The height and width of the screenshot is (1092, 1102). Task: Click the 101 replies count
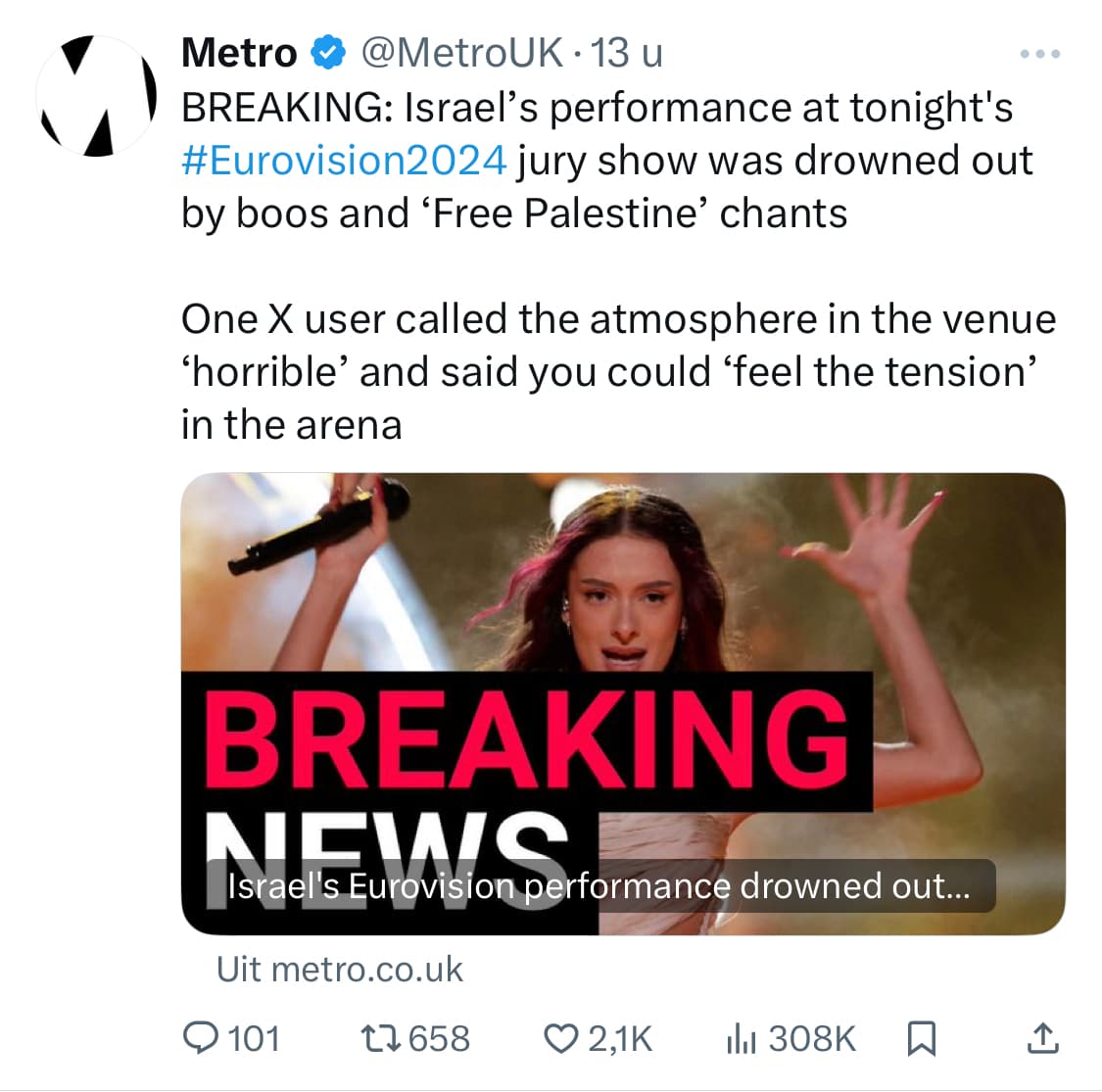(254, 1038)
